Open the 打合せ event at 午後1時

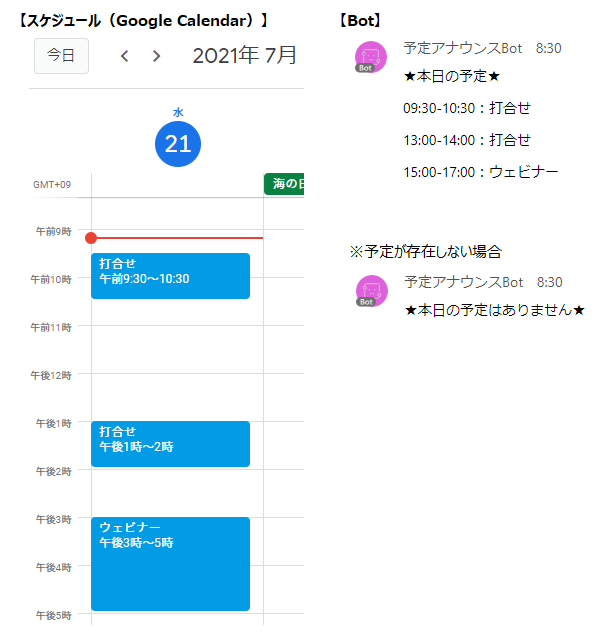[x=170, y=443]
